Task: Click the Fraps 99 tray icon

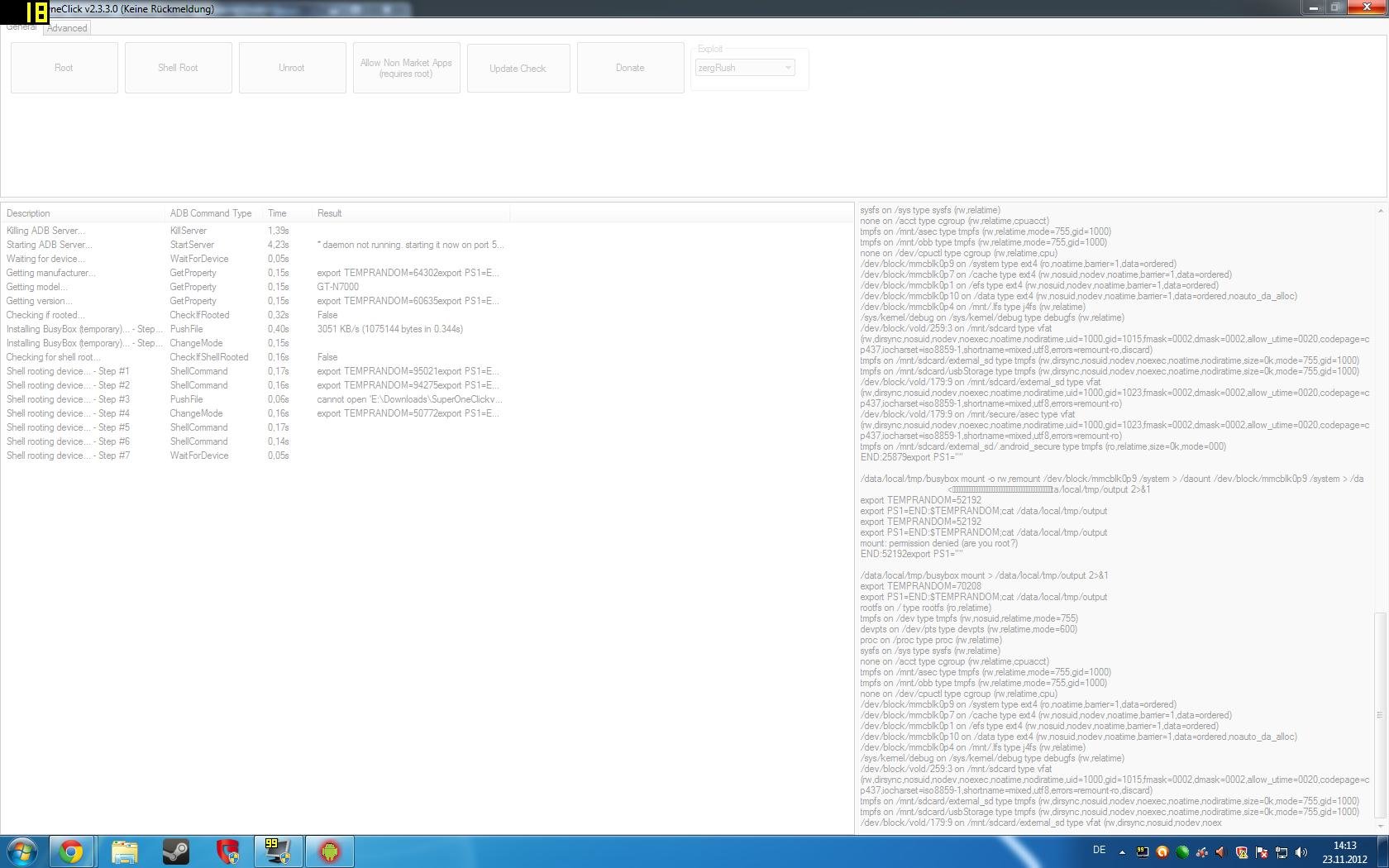Action: [1143, 851]
